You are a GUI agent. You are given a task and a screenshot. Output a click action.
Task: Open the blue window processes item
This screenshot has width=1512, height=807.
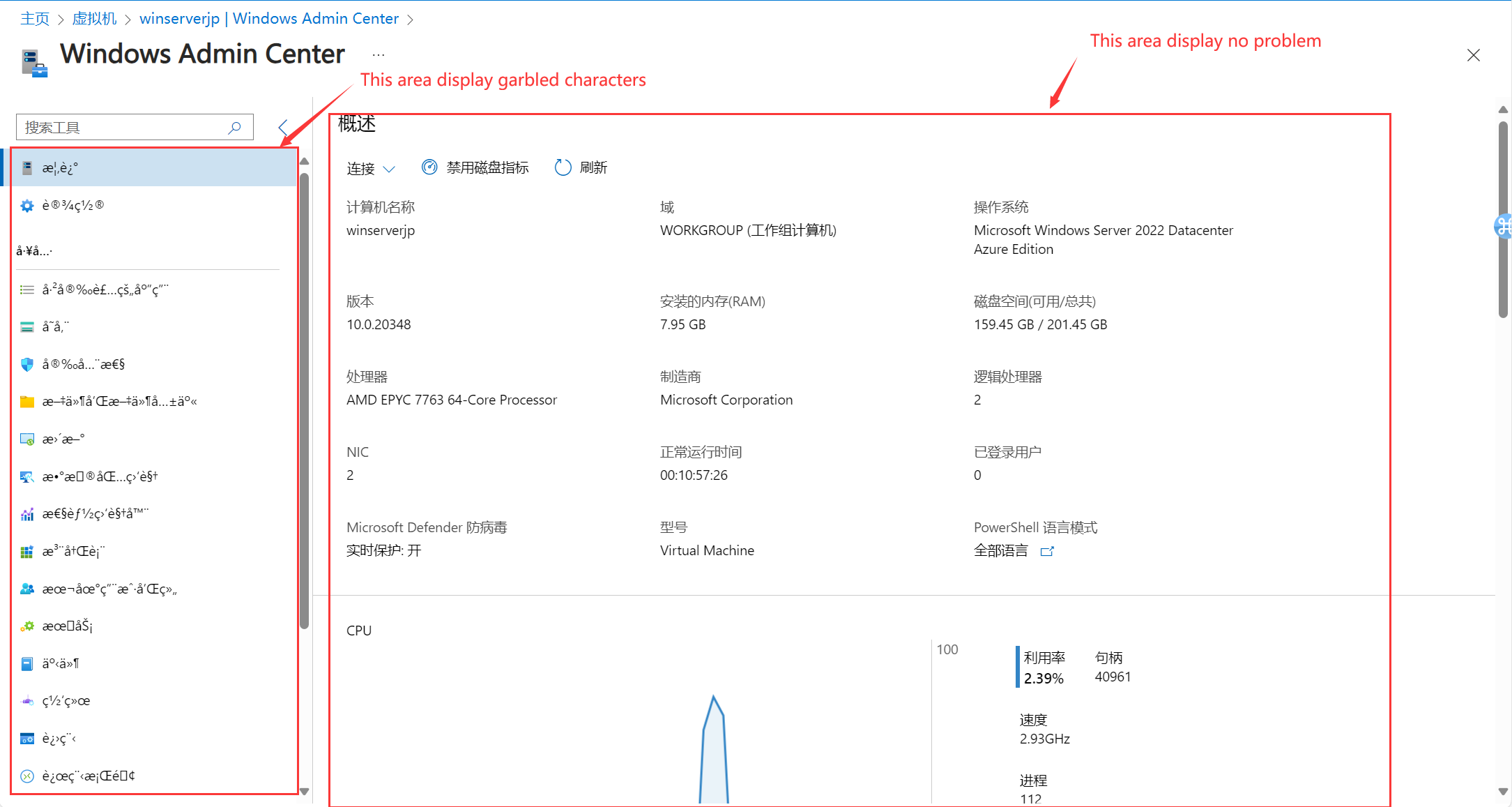(x=150, y=738)
